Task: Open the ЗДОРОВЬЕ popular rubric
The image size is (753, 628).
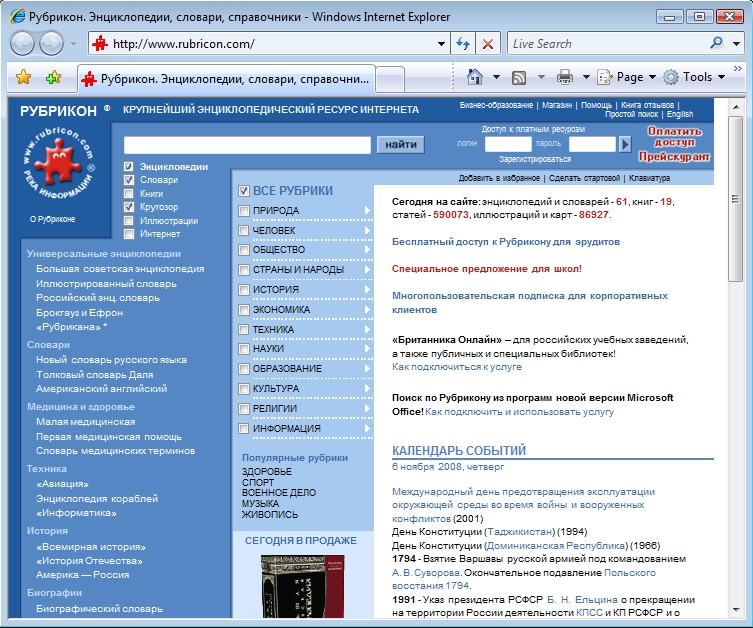Action: pos(267,471)
